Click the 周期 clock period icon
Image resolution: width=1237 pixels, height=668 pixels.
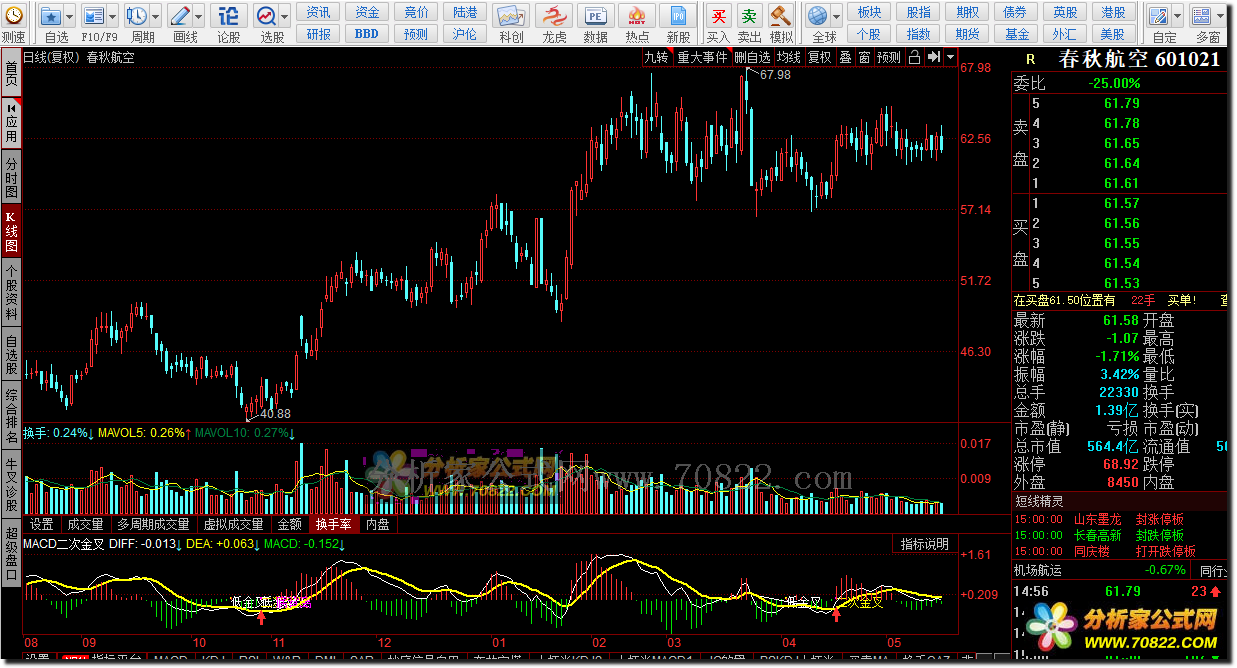click(137, 16)
